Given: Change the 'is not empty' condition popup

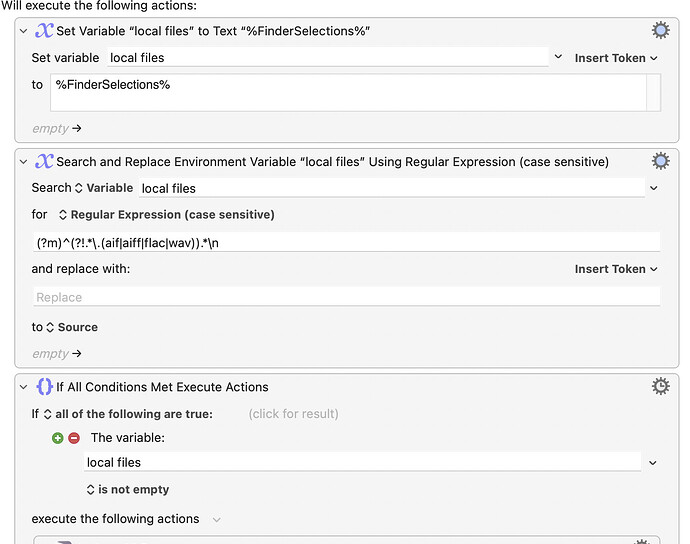Looking at the screenshot, I should point(128,489).
